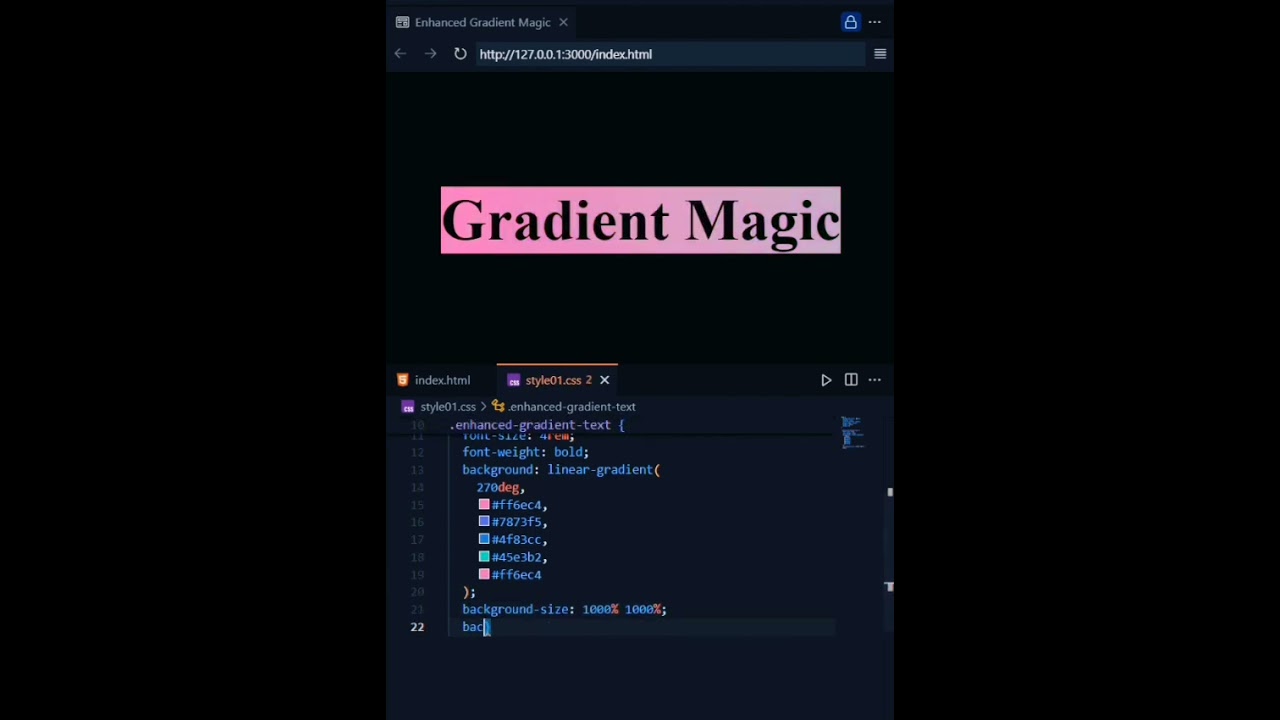Click the linear-gradient( text
Viewport: 1280px width, 720px height.
coord(603,470)
